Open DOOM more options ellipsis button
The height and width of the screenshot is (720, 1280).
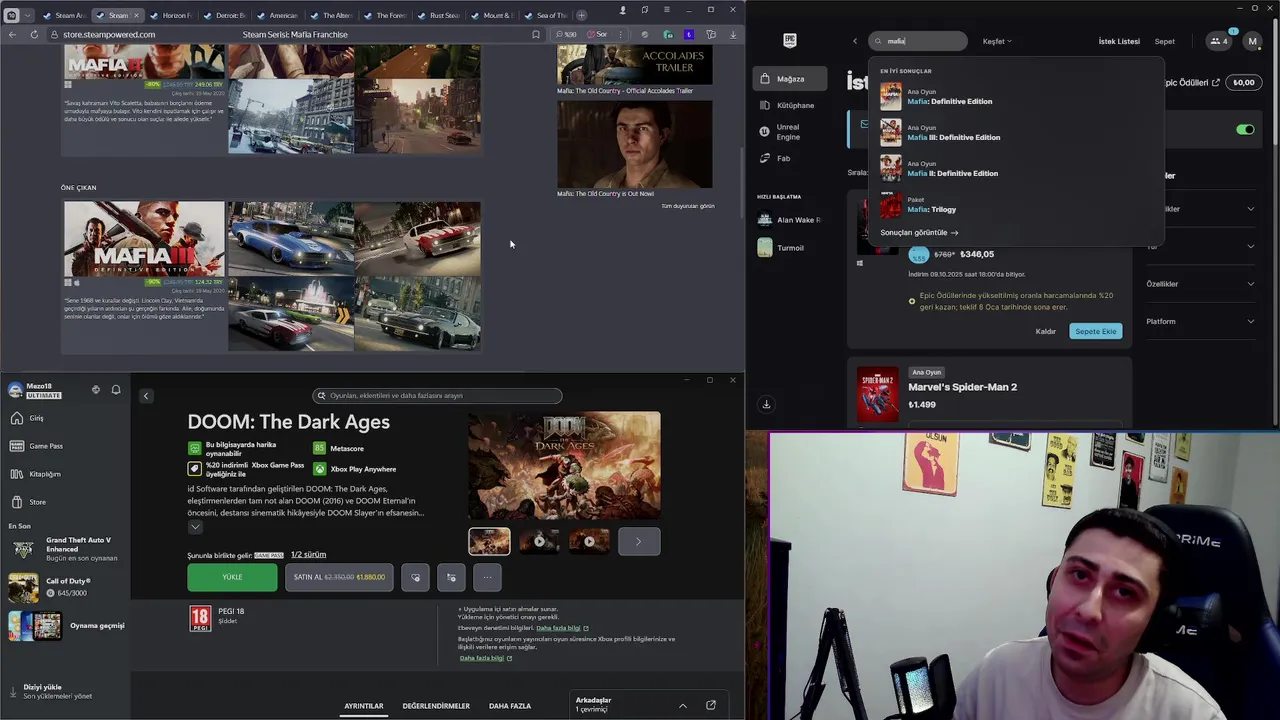click(x=487, y=577)
